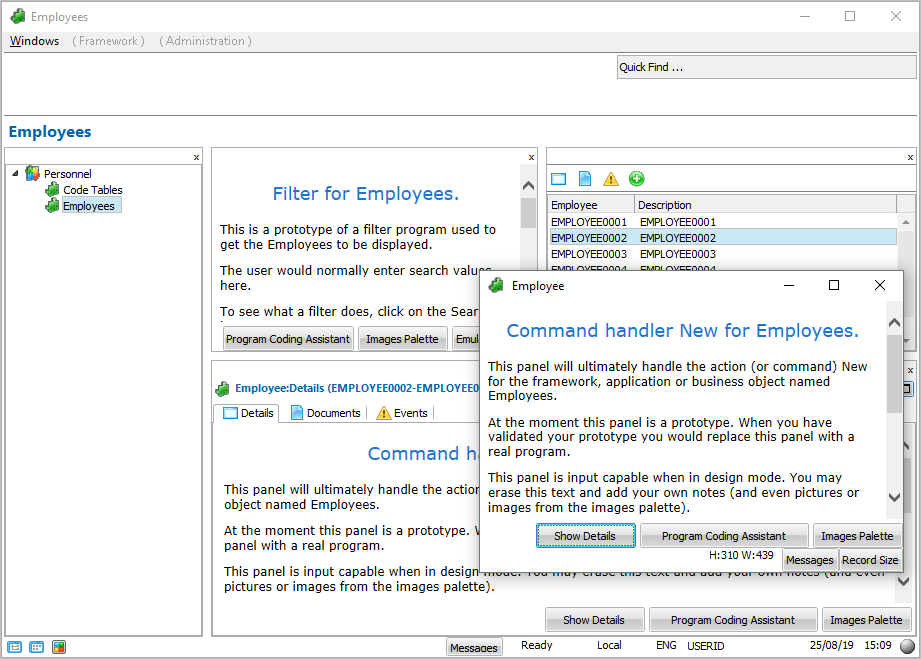Image resolution: width=921 pixels, height=659 pixels.
Task: Click Show Details in the Employee popup
Action: [585, 536]
